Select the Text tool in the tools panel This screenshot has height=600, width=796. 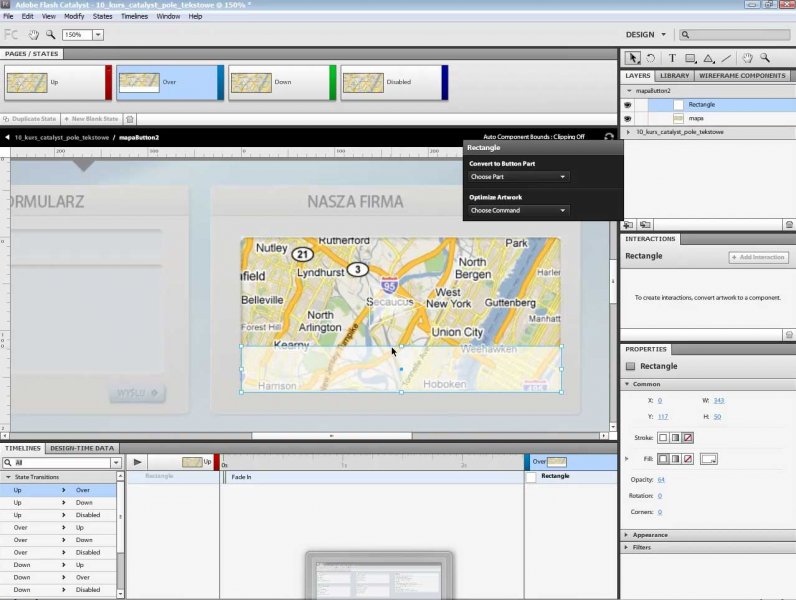(x=672, y=59)
